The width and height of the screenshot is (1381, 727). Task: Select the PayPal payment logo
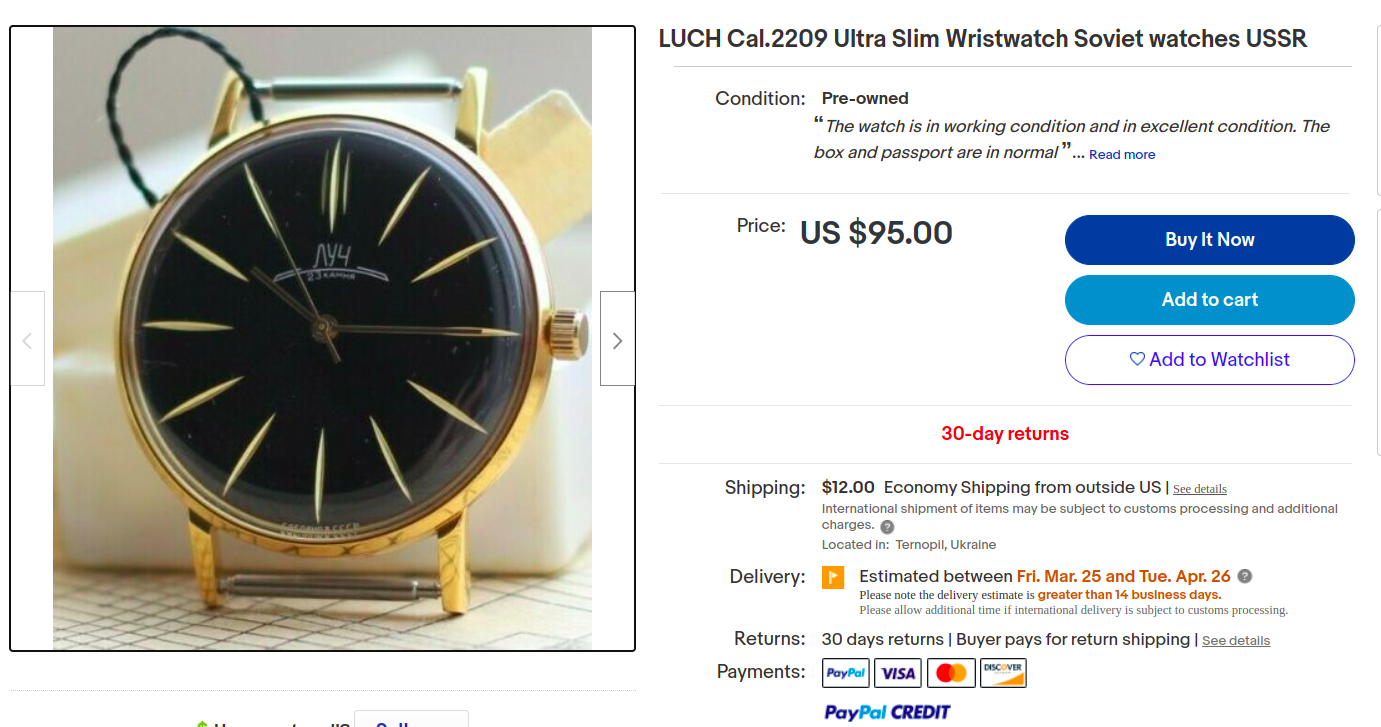click(846, 673)
